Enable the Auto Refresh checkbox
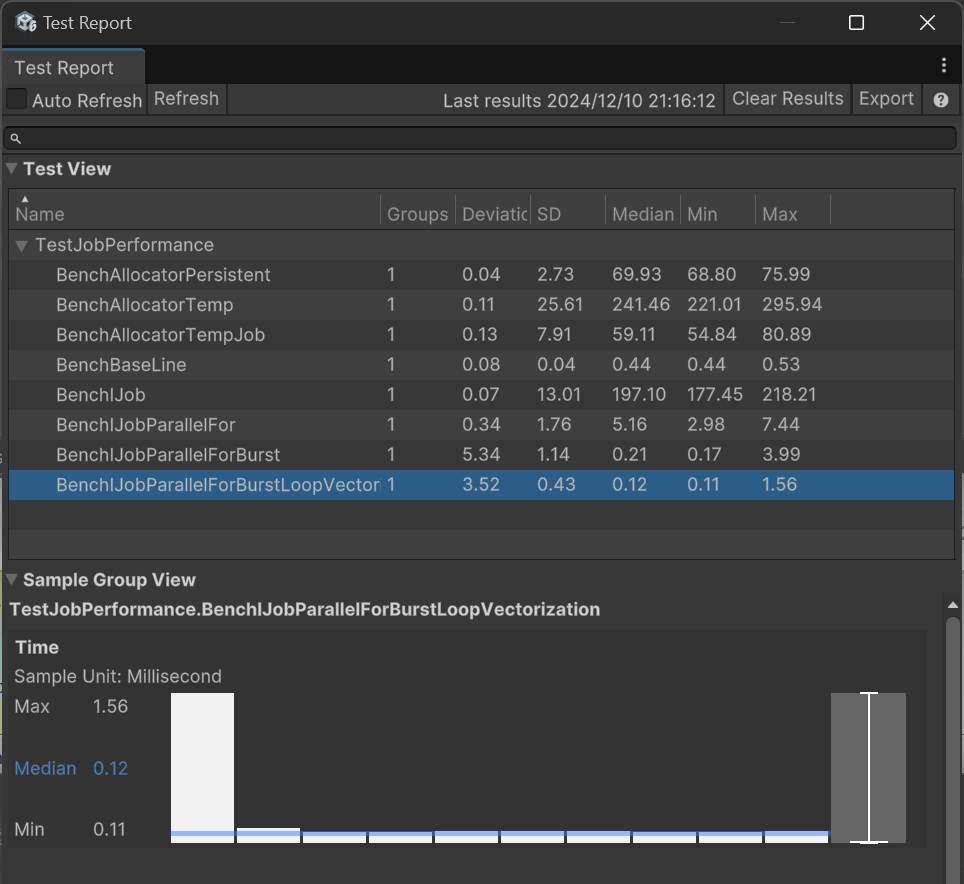The image size is (964, 884). point(17,99)
